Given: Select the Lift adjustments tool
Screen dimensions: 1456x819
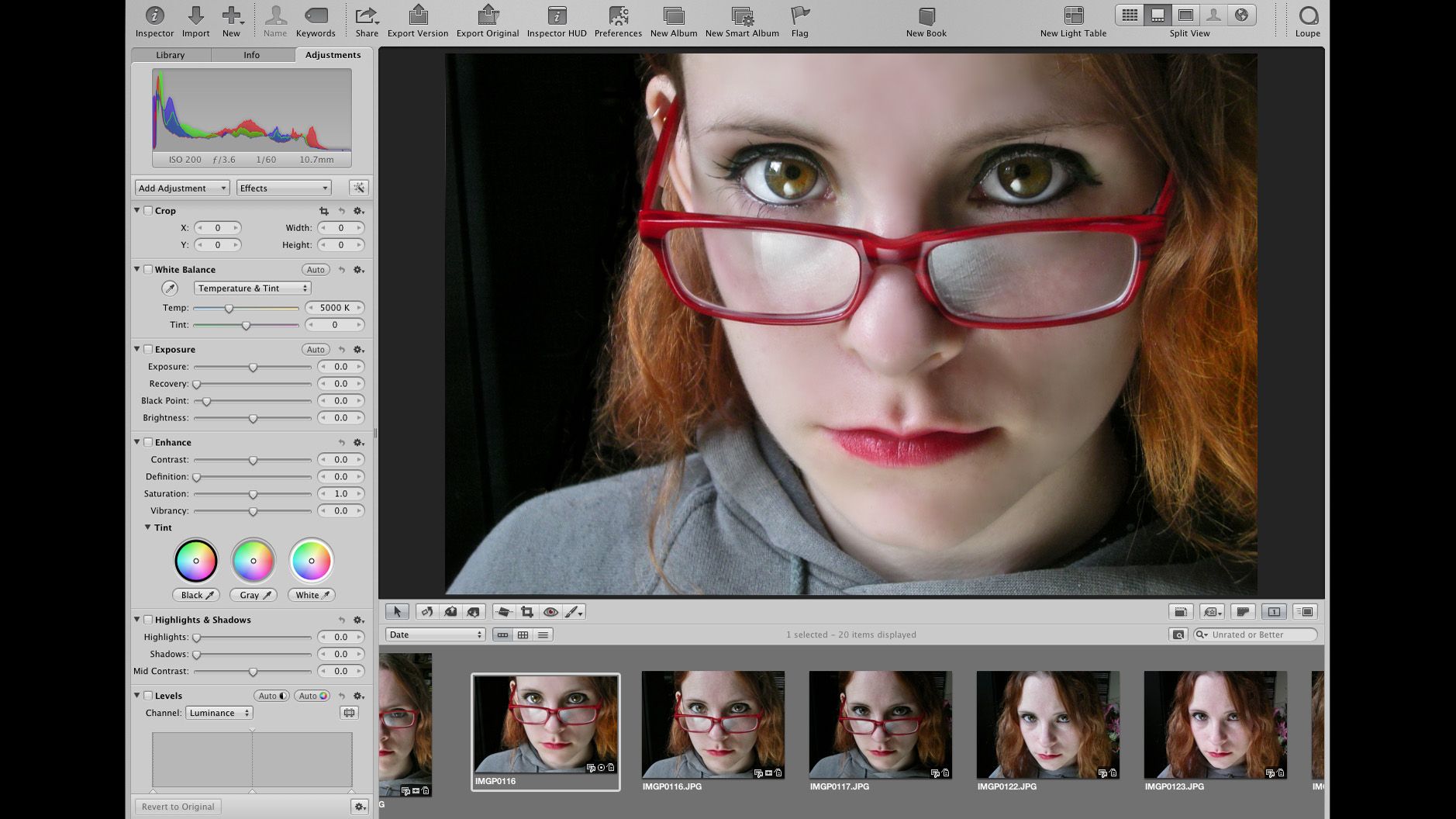Looking at the screenshot, I should (450, 612).
